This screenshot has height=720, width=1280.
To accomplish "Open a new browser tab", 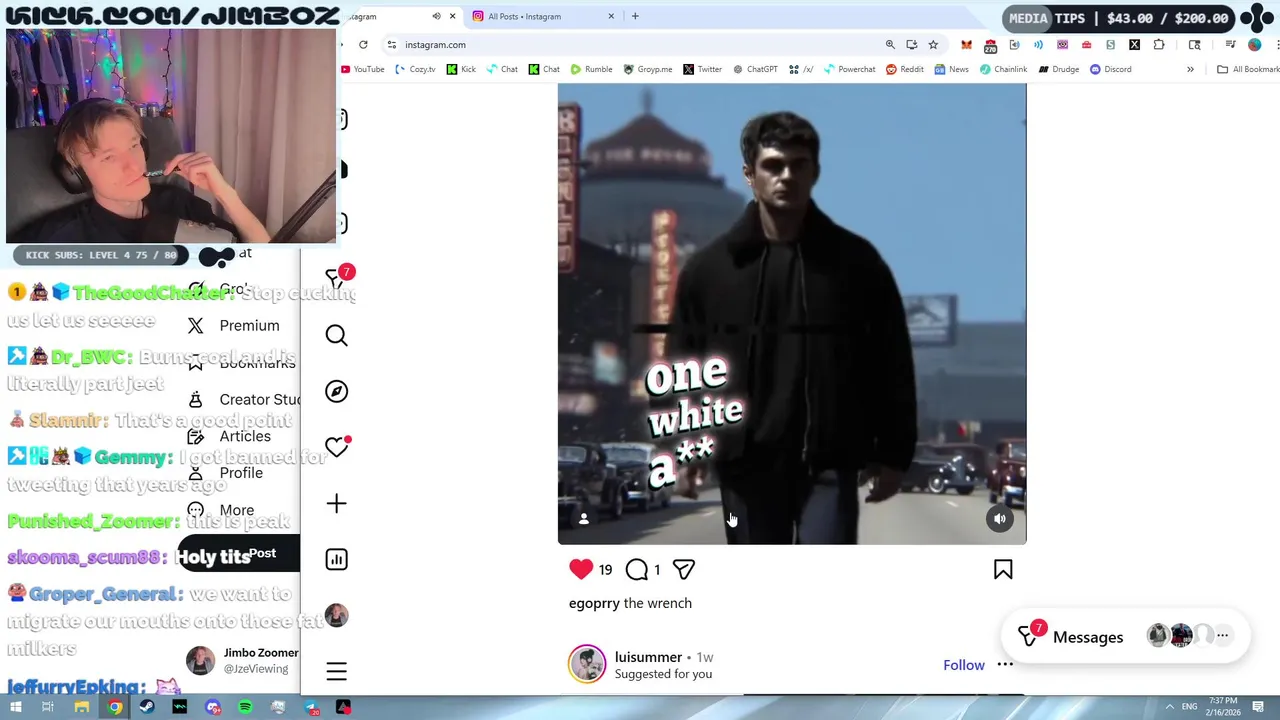I will [x=635, y=16].
